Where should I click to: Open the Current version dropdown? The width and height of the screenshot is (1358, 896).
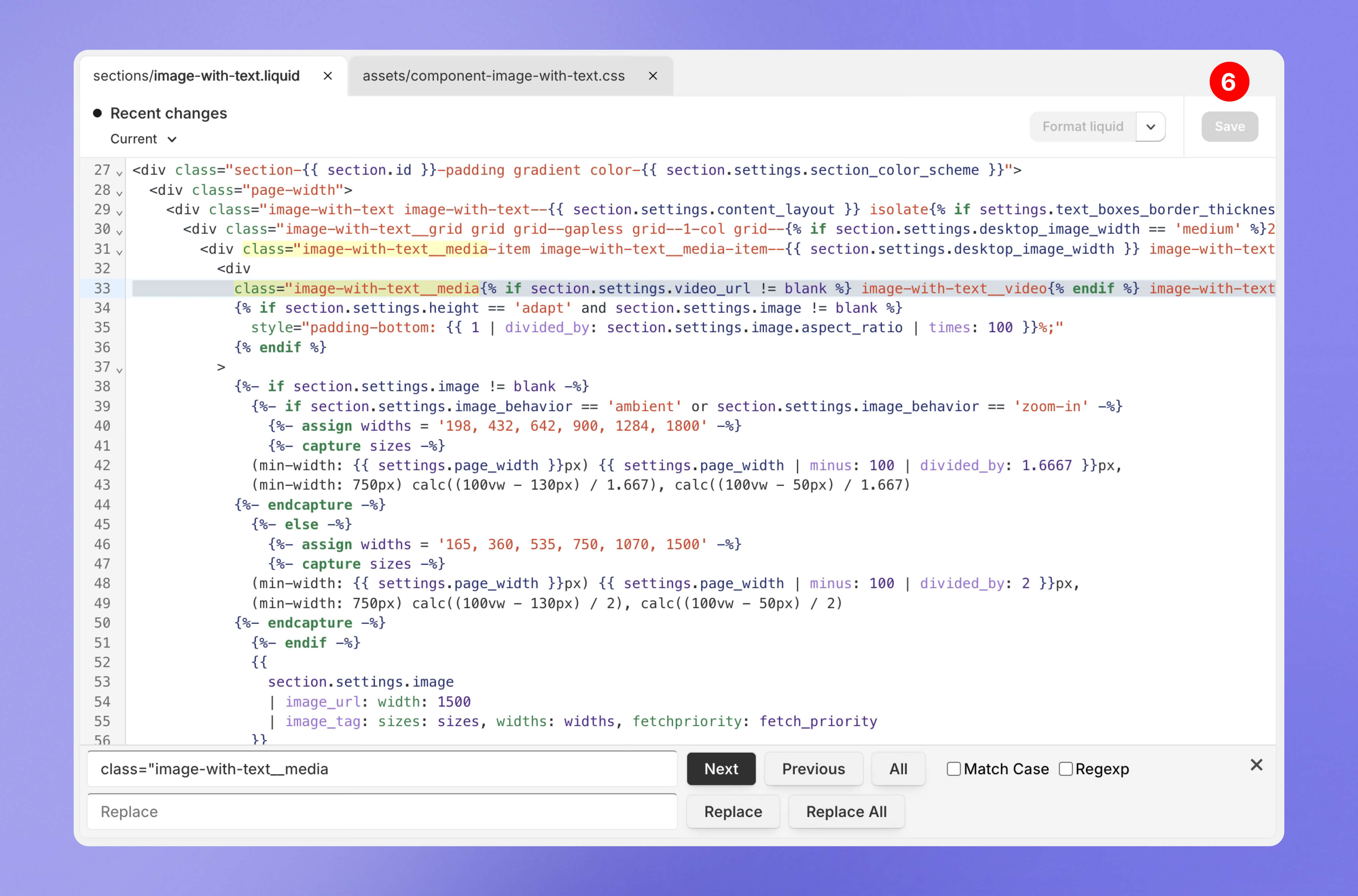click(143, 139)
